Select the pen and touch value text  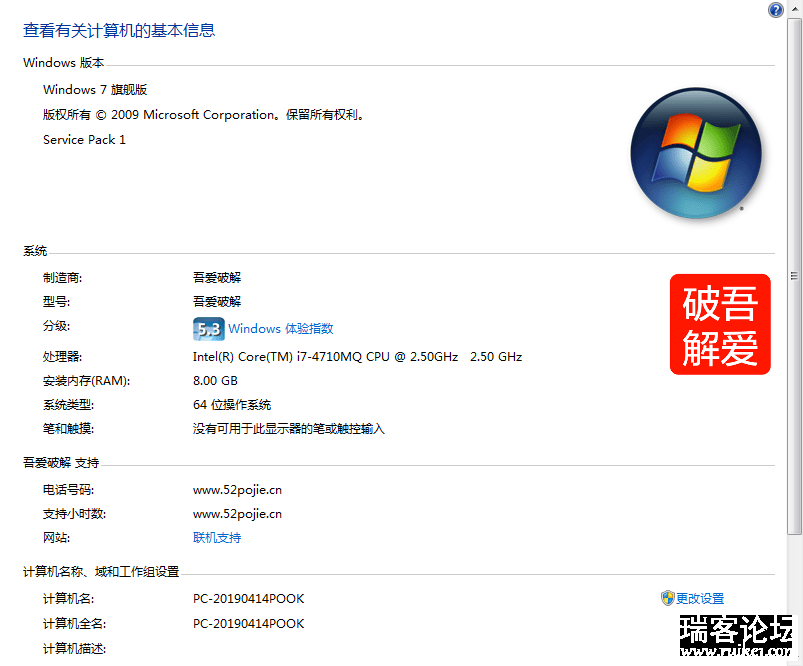coord(288,428)
